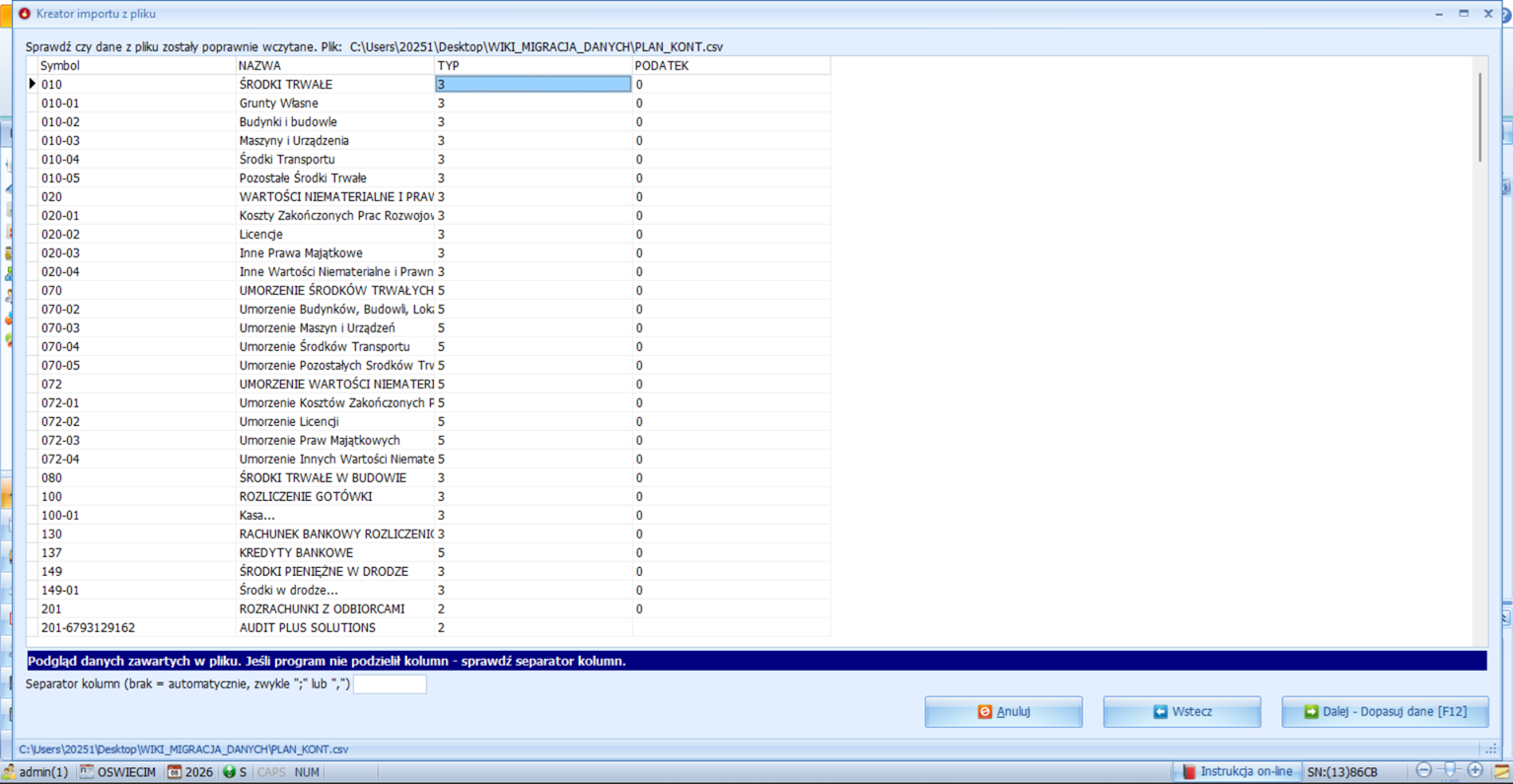1513x784 pixels.
Task: Click the admin(1) user icon
Action: pyautogui.click(x=9, y=772)
